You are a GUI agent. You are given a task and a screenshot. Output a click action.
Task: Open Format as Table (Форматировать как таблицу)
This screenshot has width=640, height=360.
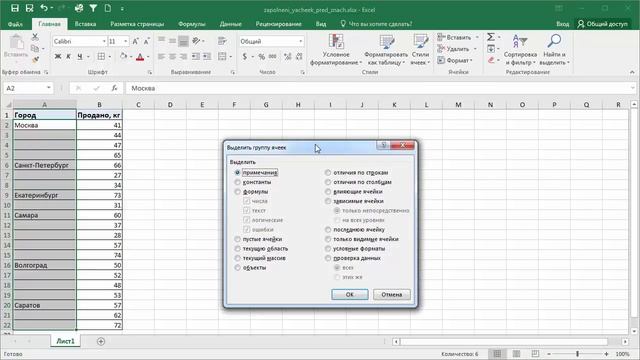tap(386, 49)
